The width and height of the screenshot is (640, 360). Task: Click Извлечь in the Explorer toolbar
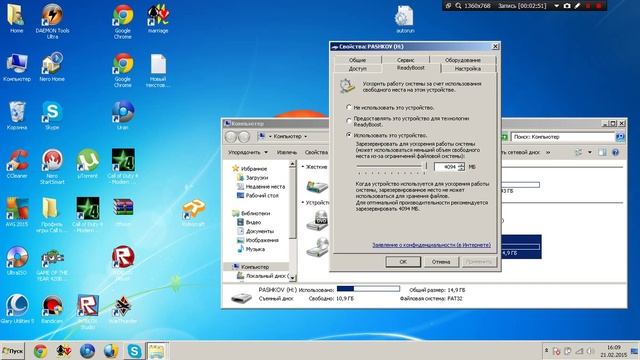click(287, 152)
